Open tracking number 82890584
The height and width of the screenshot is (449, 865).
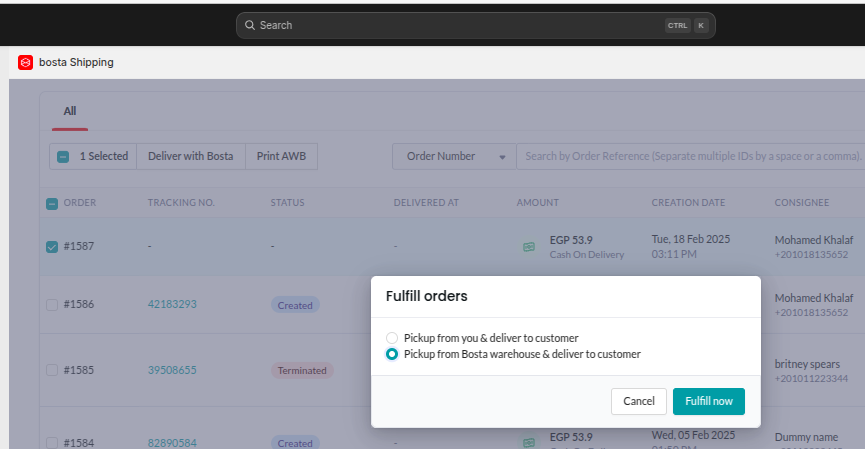[172, 443]
